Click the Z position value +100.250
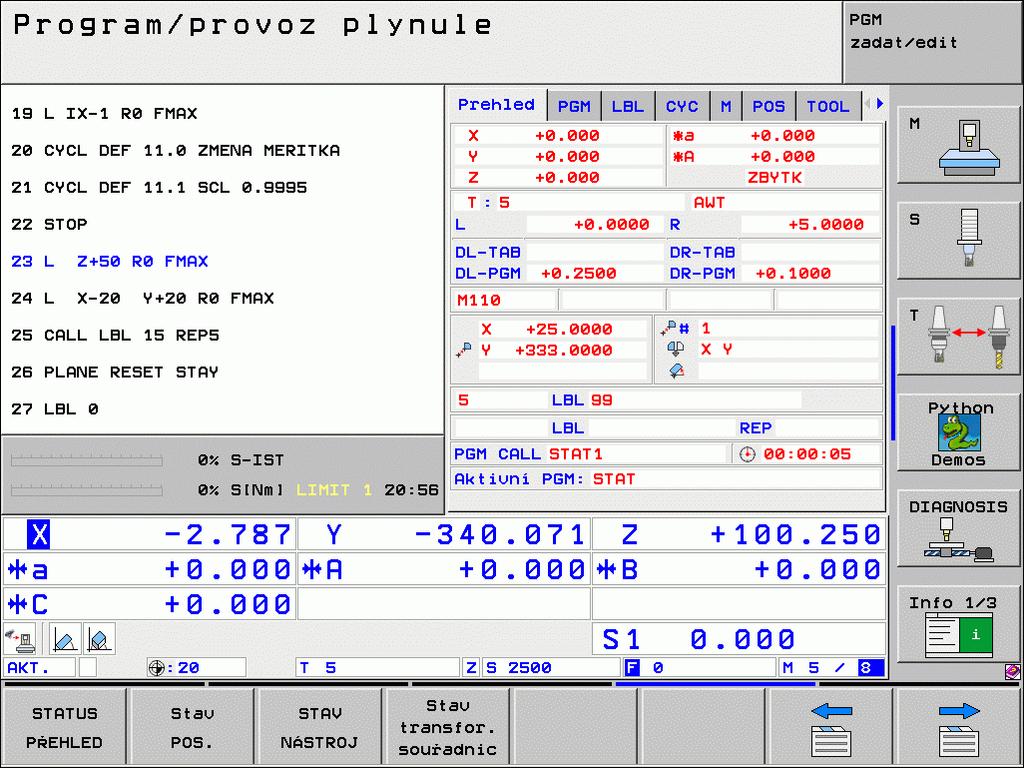1024x768 pixels. click(x=795, y=535)
